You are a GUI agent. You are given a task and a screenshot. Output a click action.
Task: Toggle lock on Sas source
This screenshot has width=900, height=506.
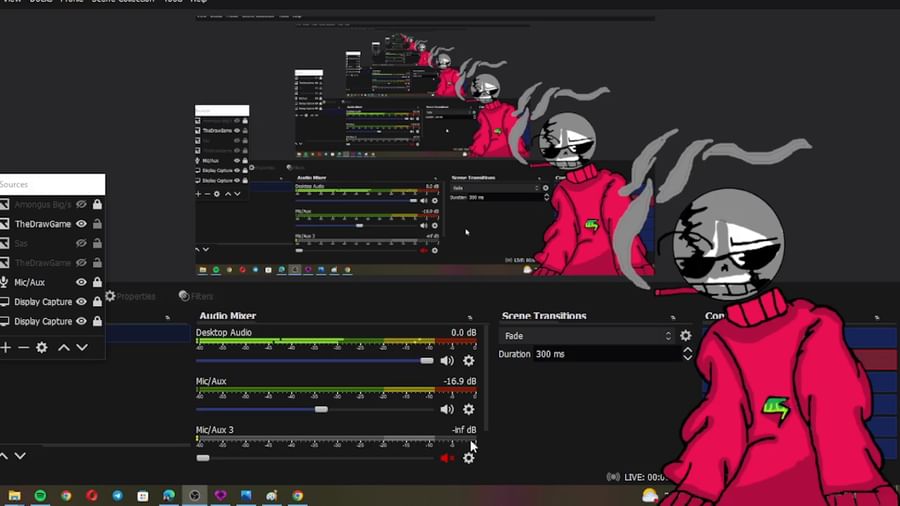point(98,243)
